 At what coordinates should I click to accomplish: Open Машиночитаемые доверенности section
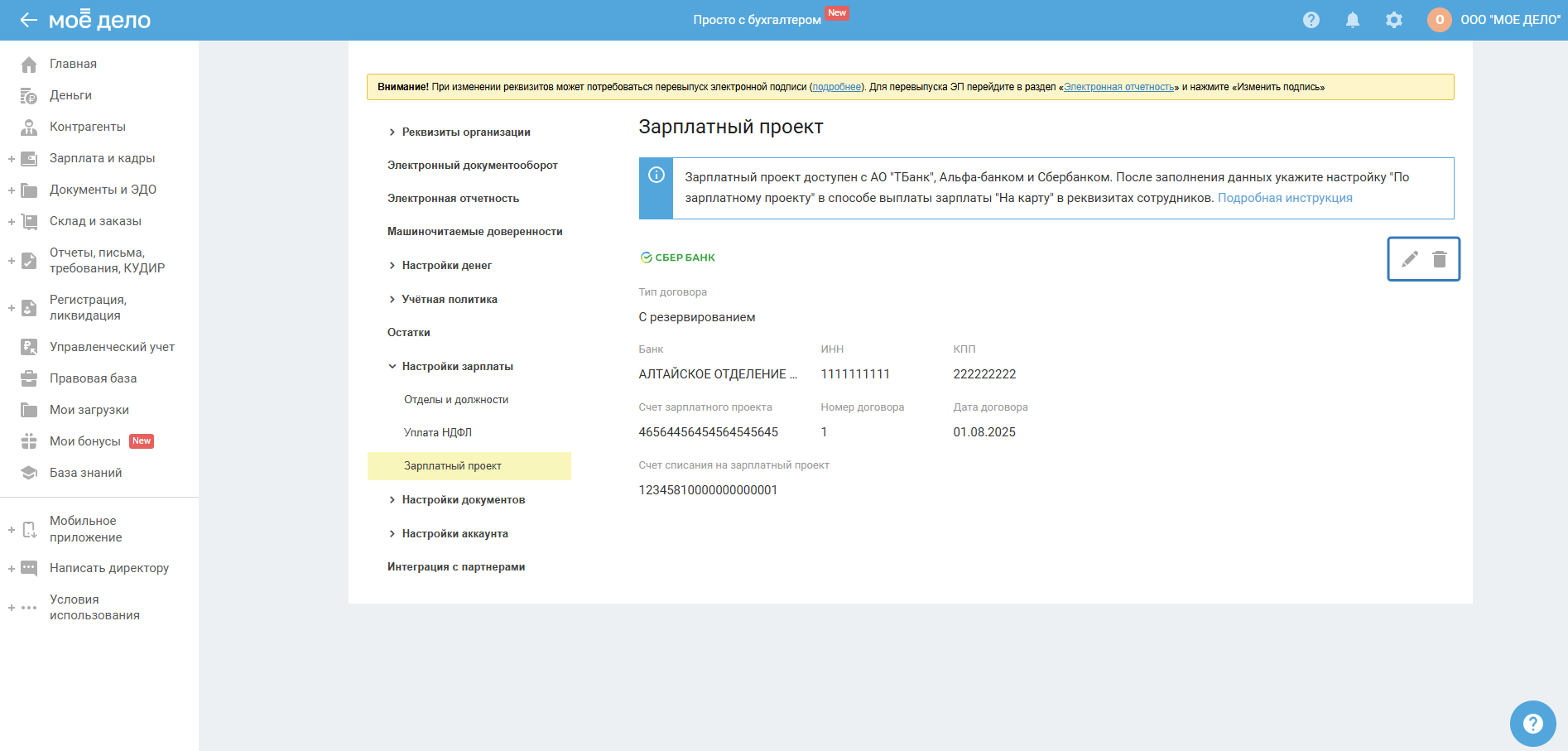point(475,232)
